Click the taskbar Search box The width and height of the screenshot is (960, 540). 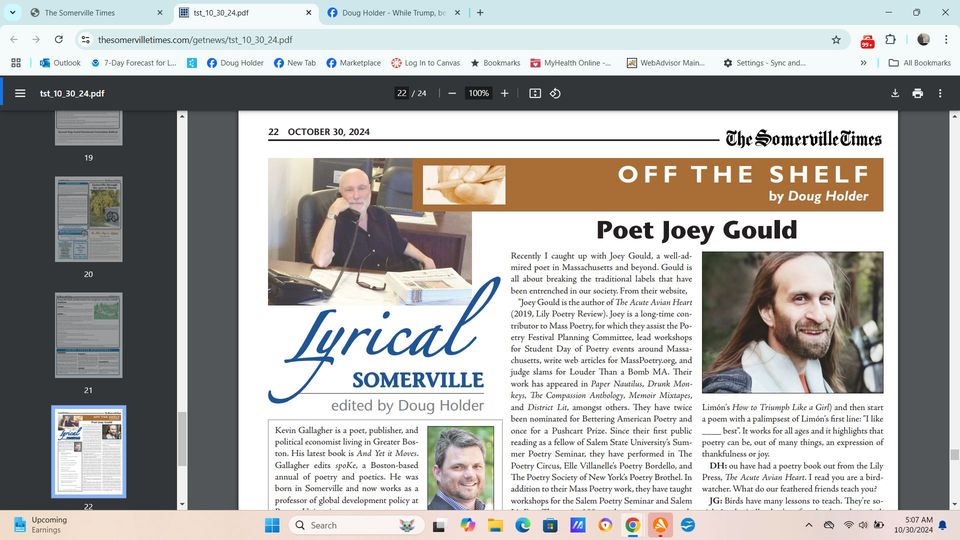[x=358, y=525]
